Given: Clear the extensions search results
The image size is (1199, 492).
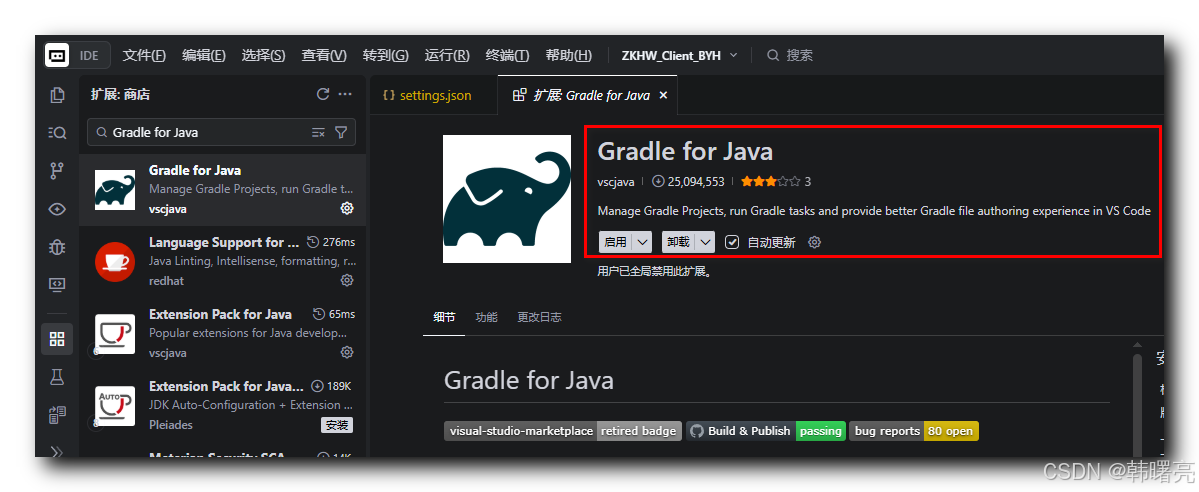Looking at the screenshot, I should 318,132.
